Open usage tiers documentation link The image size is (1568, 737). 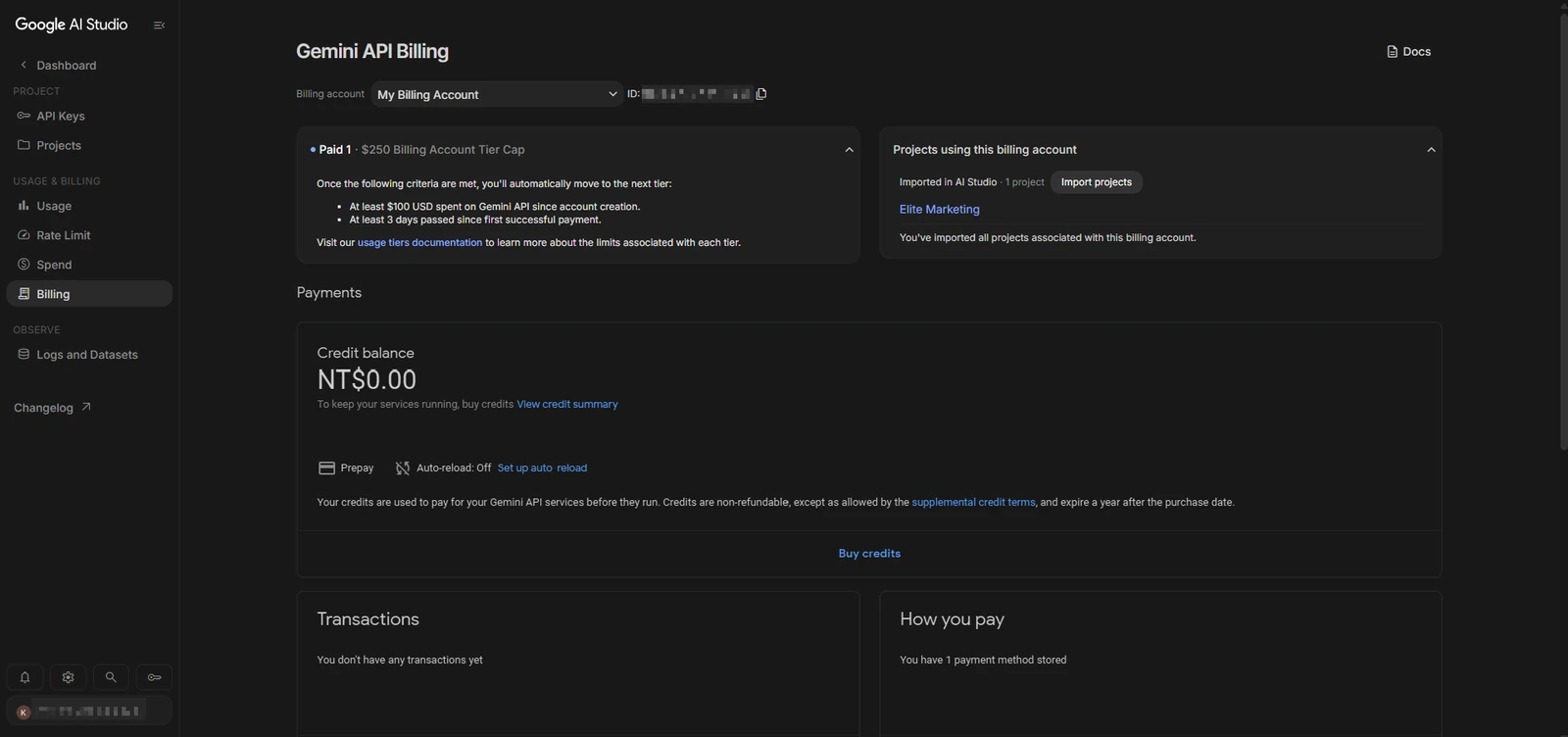tap(419, 243)
